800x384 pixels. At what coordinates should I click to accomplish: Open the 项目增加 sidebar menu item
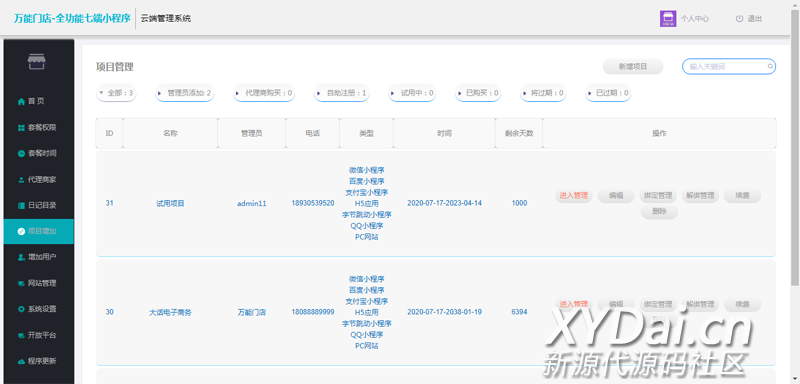pos(38,232)
